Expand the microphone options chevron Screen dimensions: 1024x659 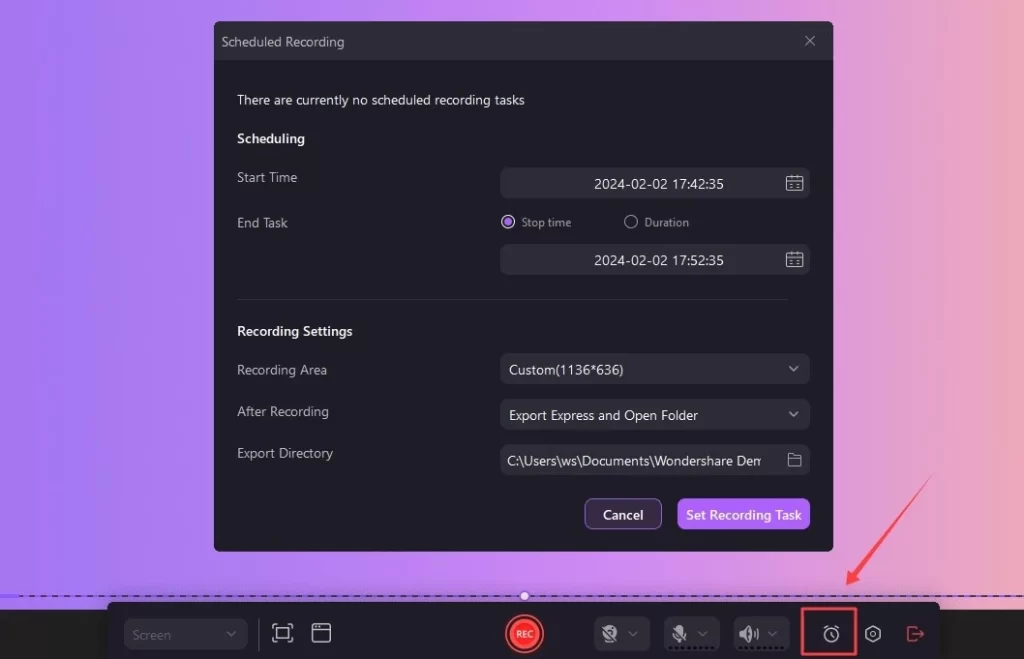tap(703, 634)
